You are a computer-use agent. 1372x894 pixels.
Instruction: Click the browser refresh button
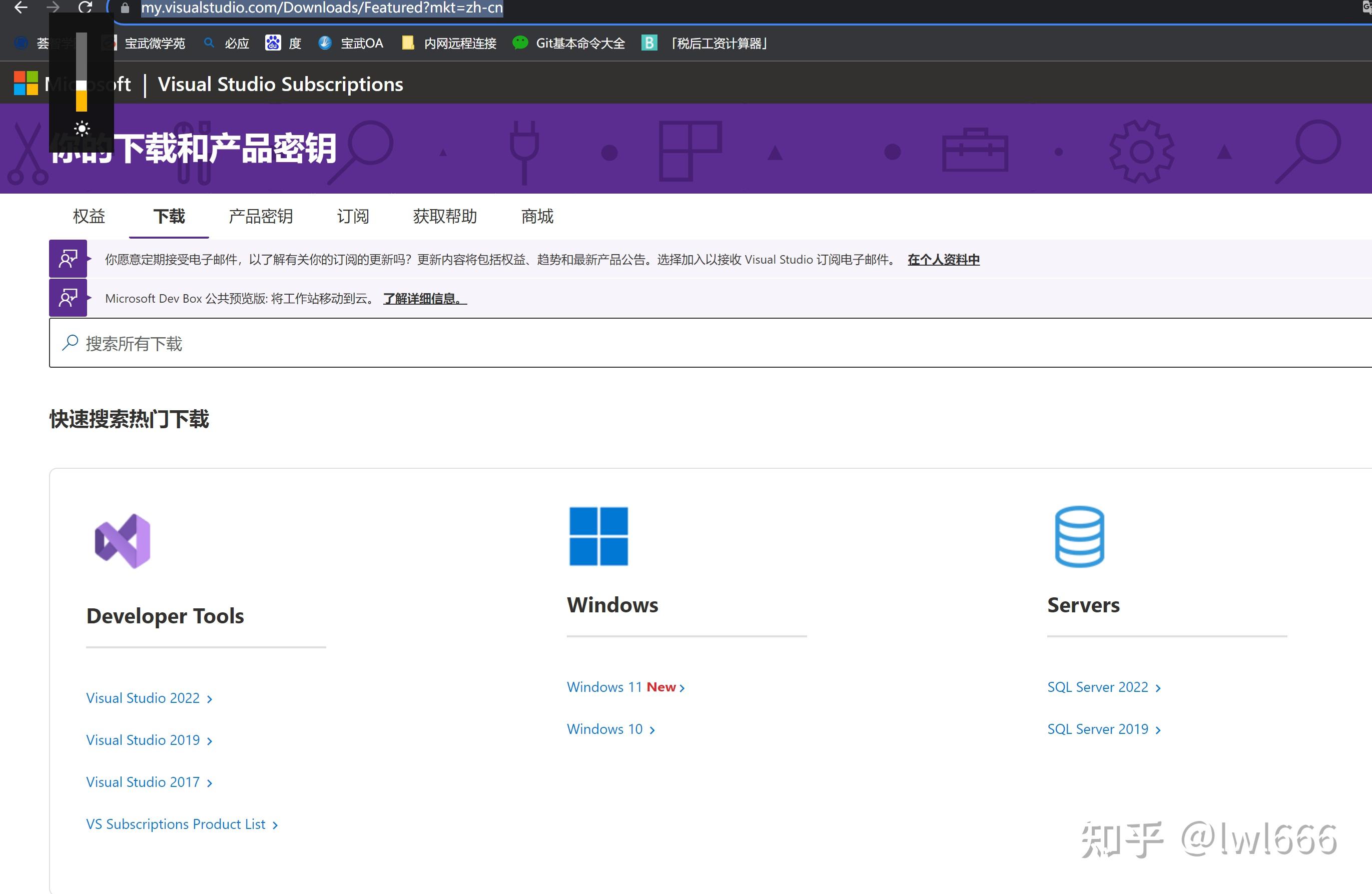[x=86, y=8]
